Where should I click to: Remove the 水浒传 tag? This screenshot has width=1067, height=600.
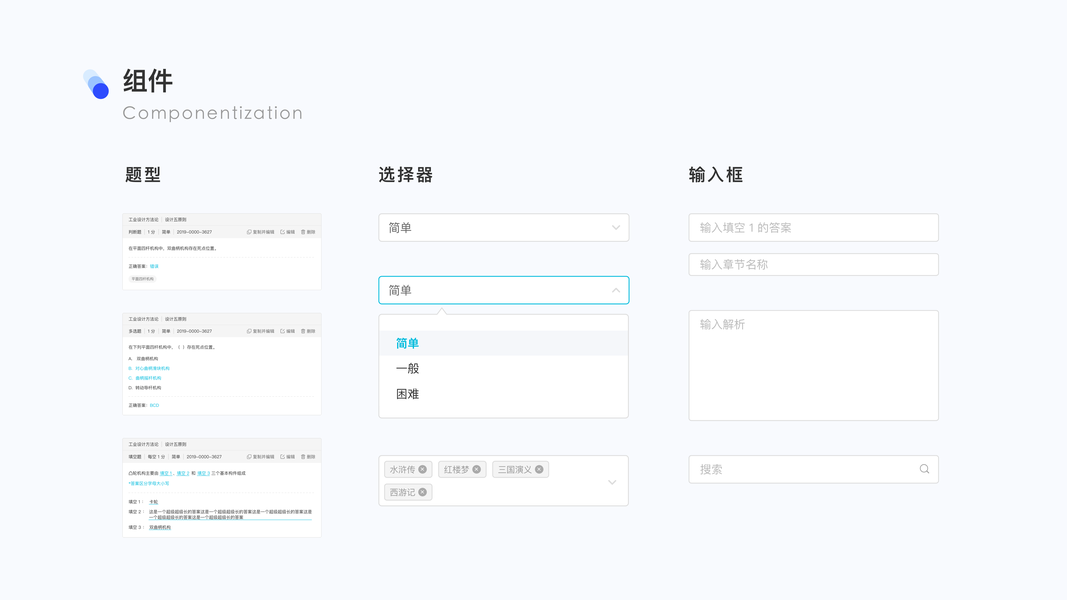point(423,469)
